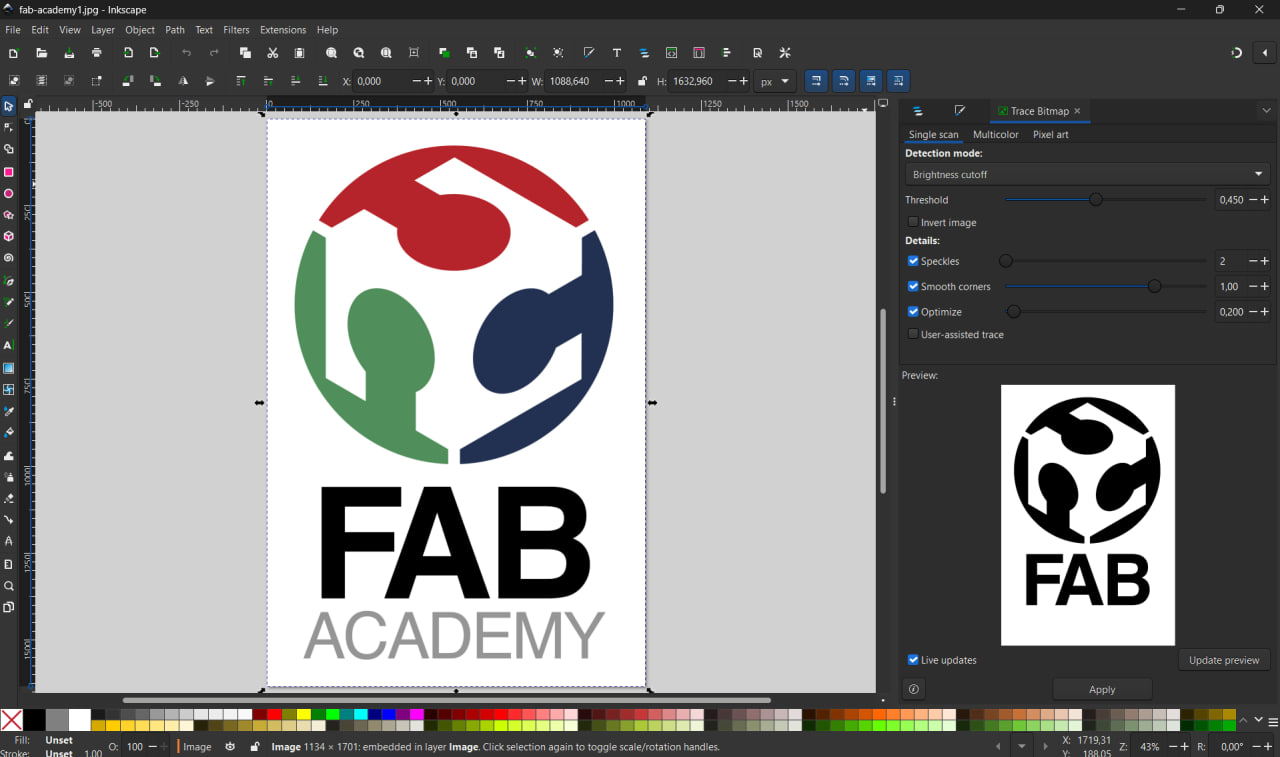The image size is (1280, 757).
Task: Enable User-assisted trace checkbox
Action: [913, 334]
